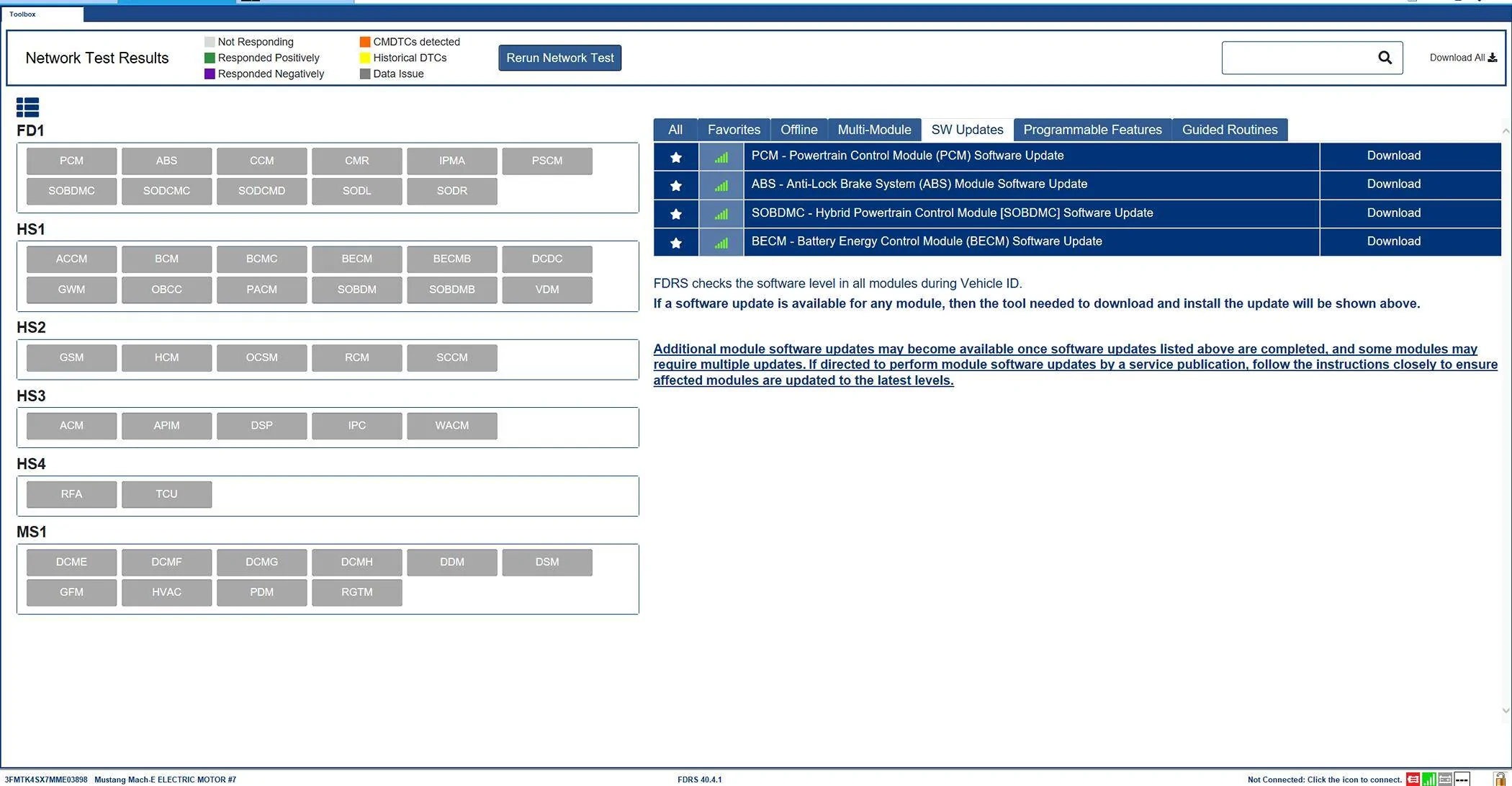Select GSM module in HS2
Image resolution: width=1512 pixels, height=786 pixels.
pyautogui.click(x=71, y=357)
